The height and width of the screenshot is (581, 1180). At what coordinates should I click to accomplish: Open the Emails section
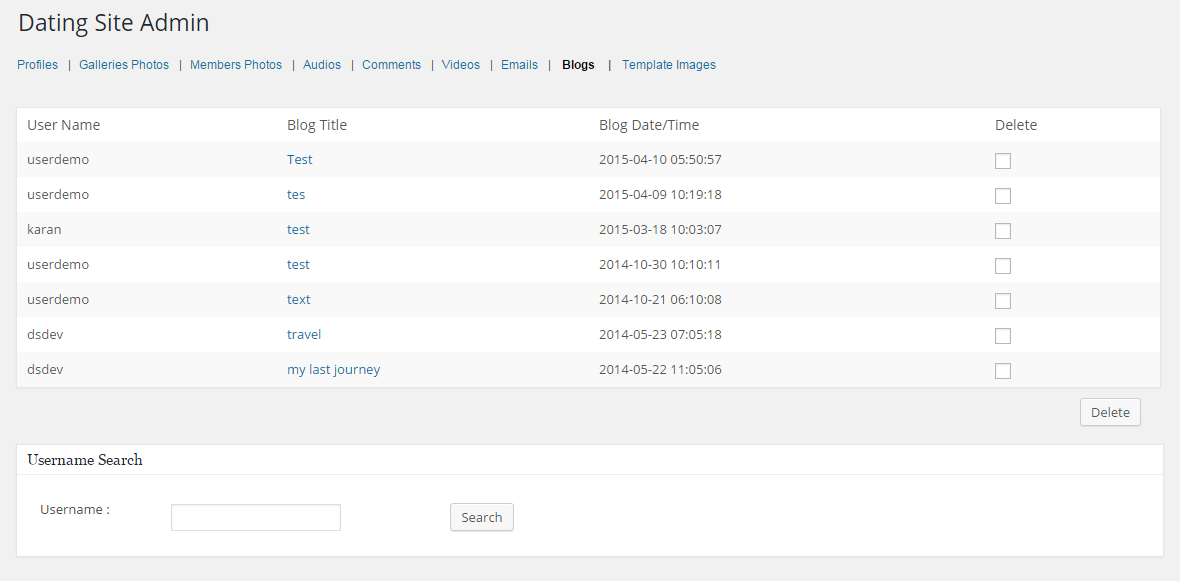click(x=519, y=65)
